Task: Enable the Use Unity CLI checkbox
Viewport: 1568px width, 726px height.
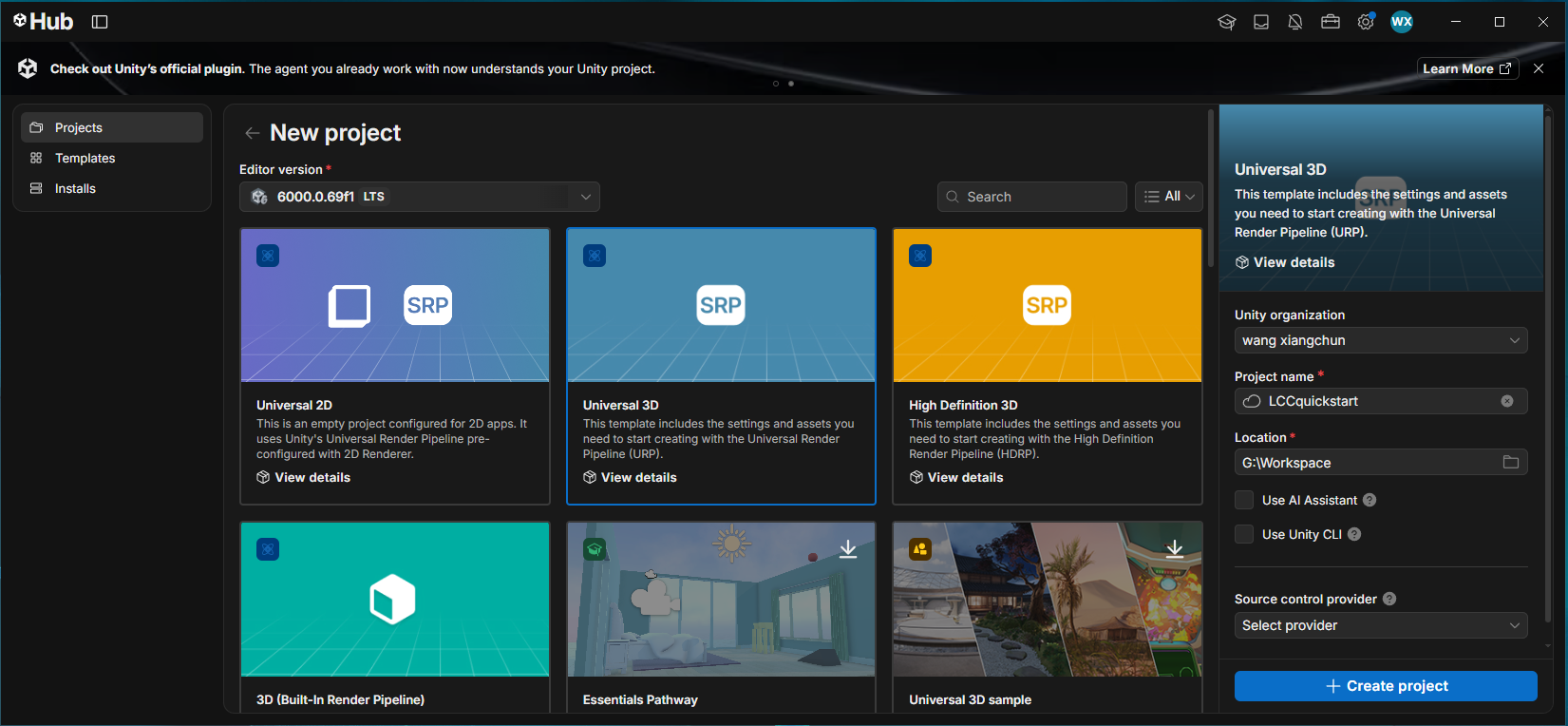Action: (1244, 534)
